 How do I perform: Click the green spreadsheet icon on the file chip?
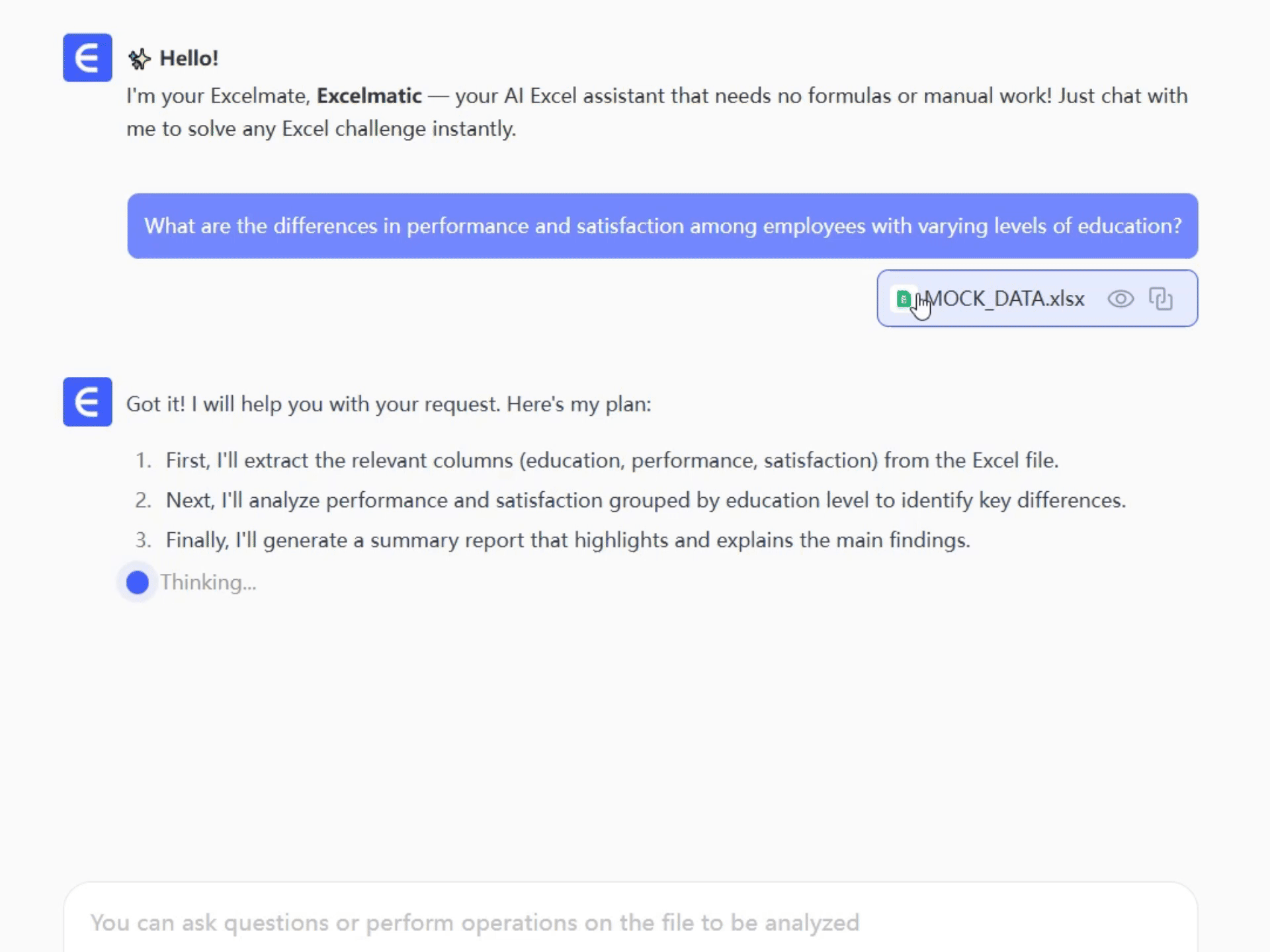(x=904, y=299)
